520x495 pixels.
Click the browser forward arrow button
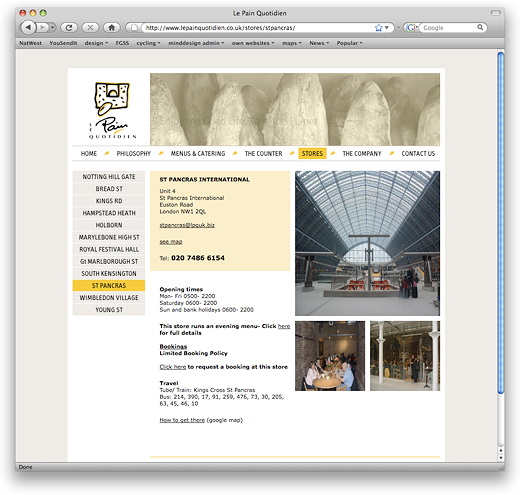tap(43, 27)
